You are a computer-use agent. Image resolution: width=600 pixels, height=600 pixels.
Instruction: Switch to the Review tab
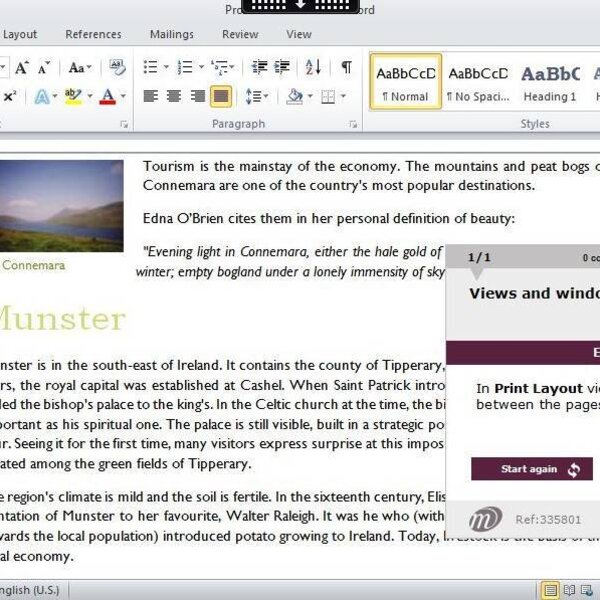click(x=240, y=34)
